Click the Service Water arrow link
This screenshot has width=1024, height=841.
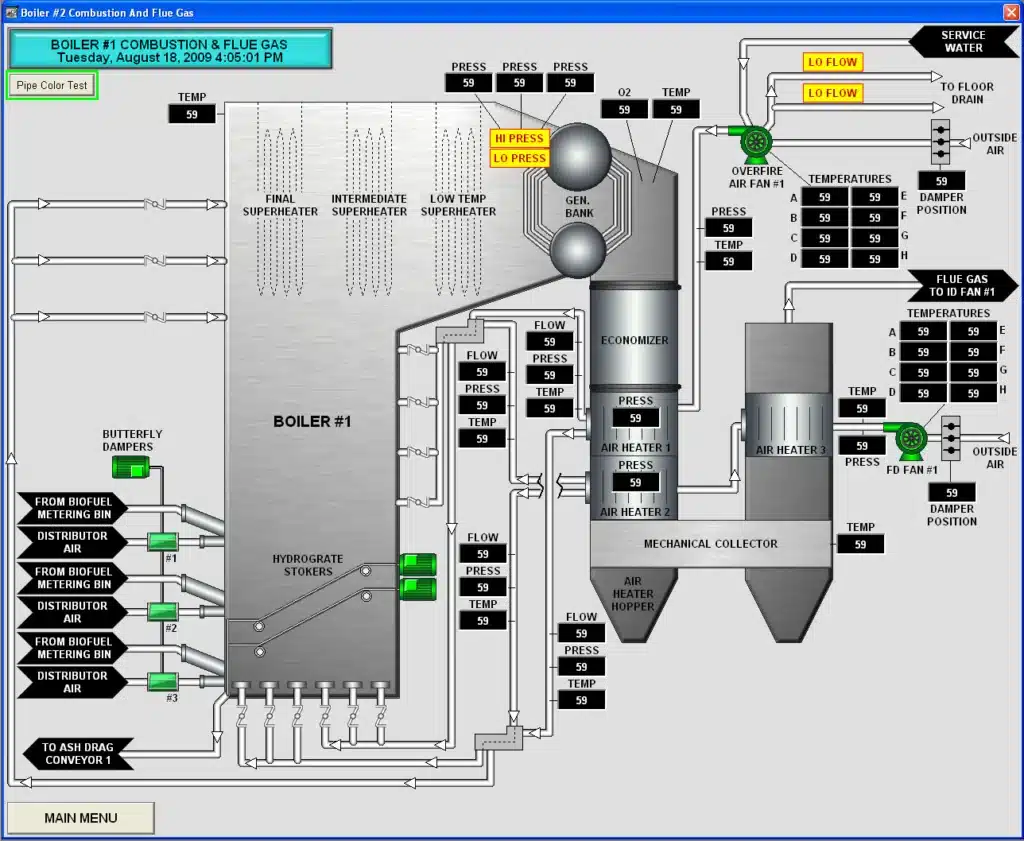[x=964, y=42]
